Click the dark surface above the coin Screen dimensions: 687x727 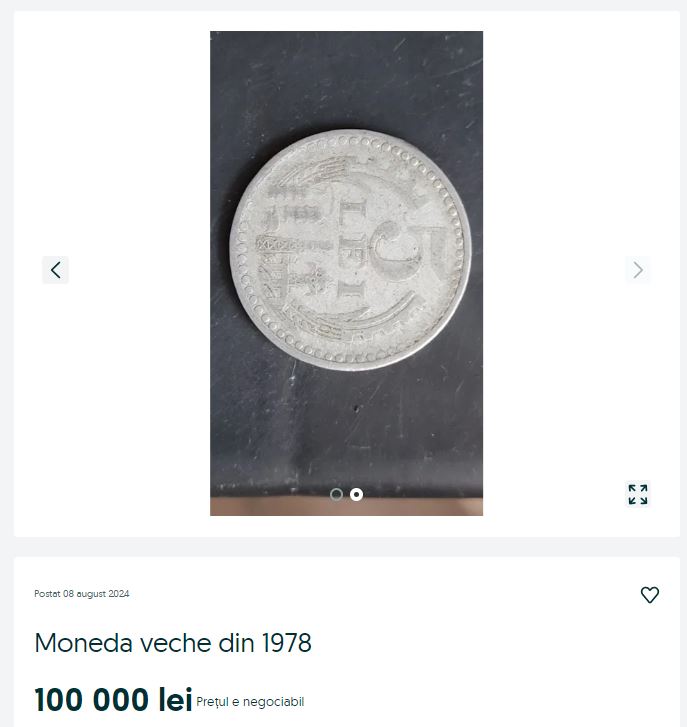coord(346,80)
